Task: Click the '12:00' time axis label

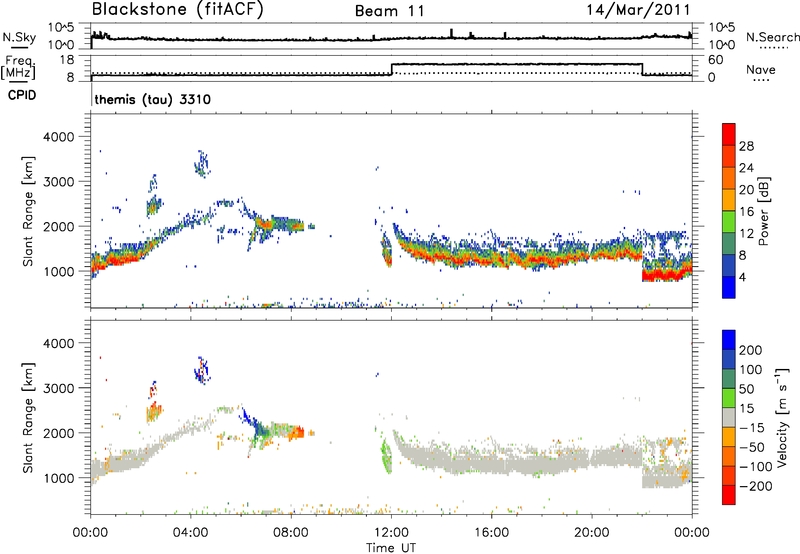Action: coord(391,533)
